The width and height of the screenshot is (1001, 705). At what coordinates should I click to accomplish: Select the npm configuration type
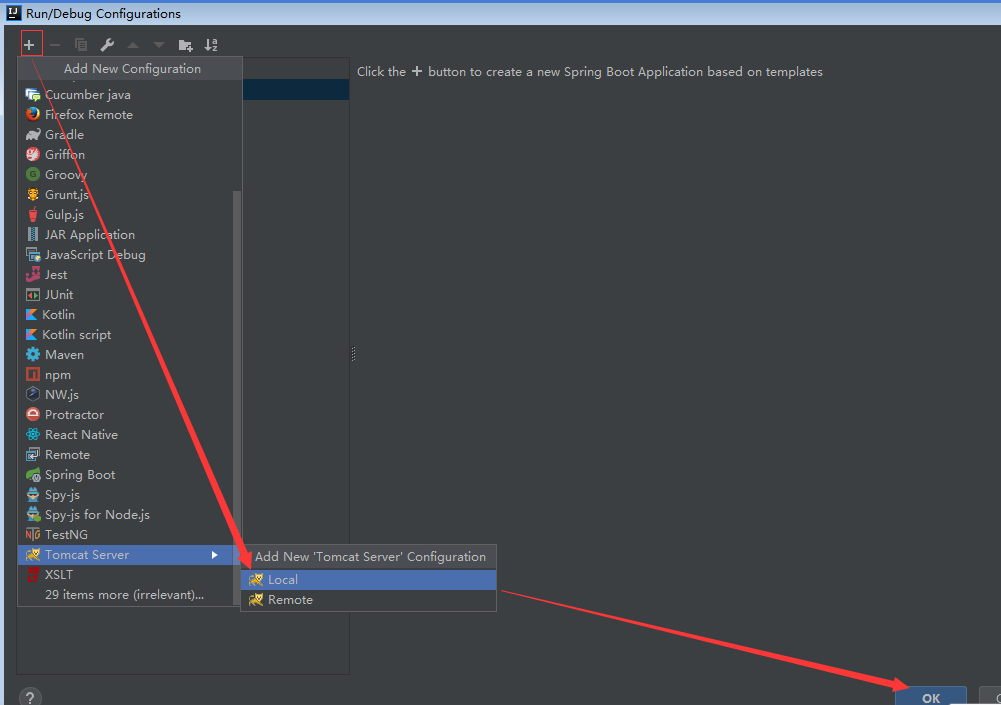[x=126, y=374]
